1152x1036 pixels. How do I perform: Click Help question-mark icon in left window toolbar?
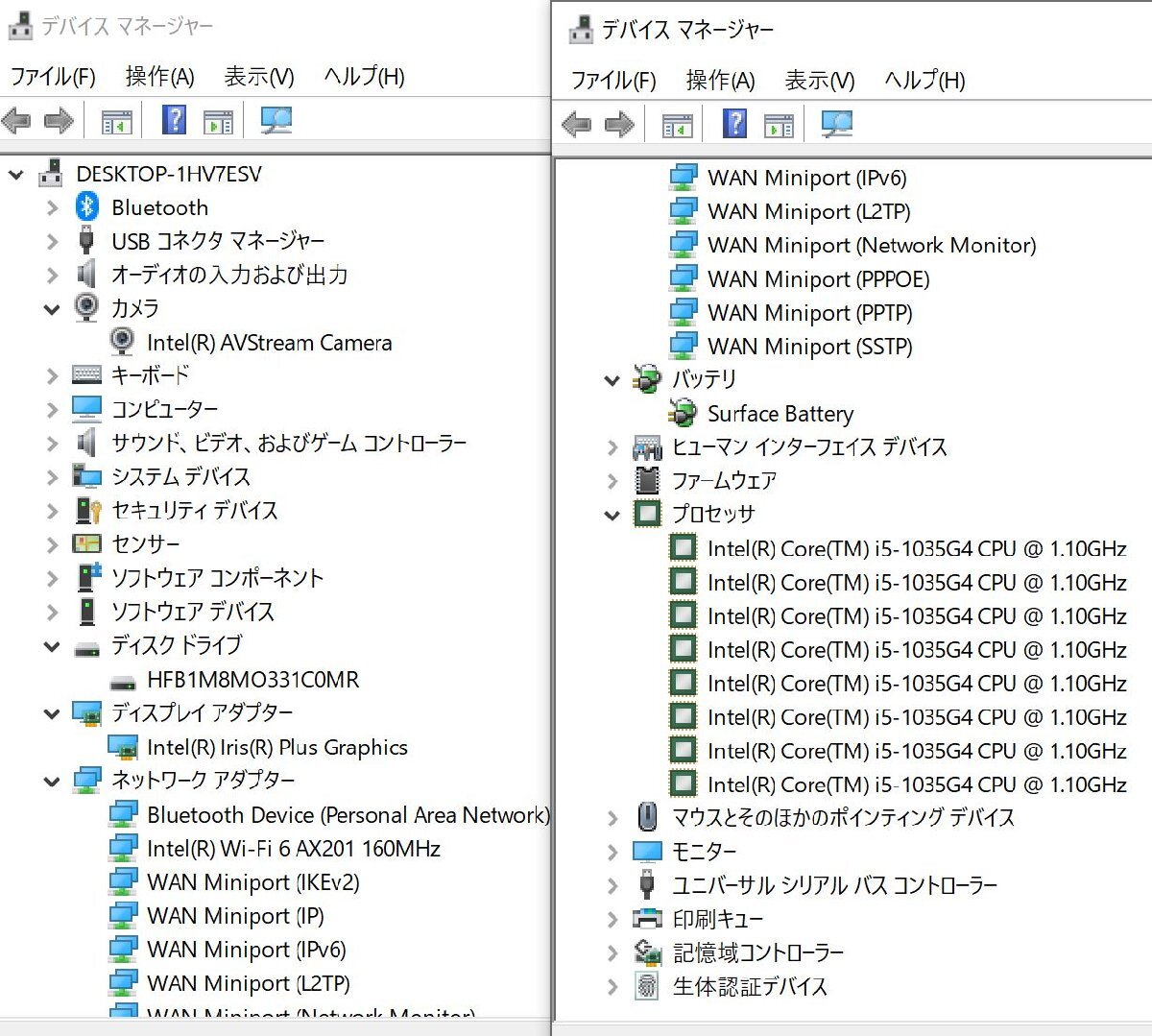click(x=175, y=120)
